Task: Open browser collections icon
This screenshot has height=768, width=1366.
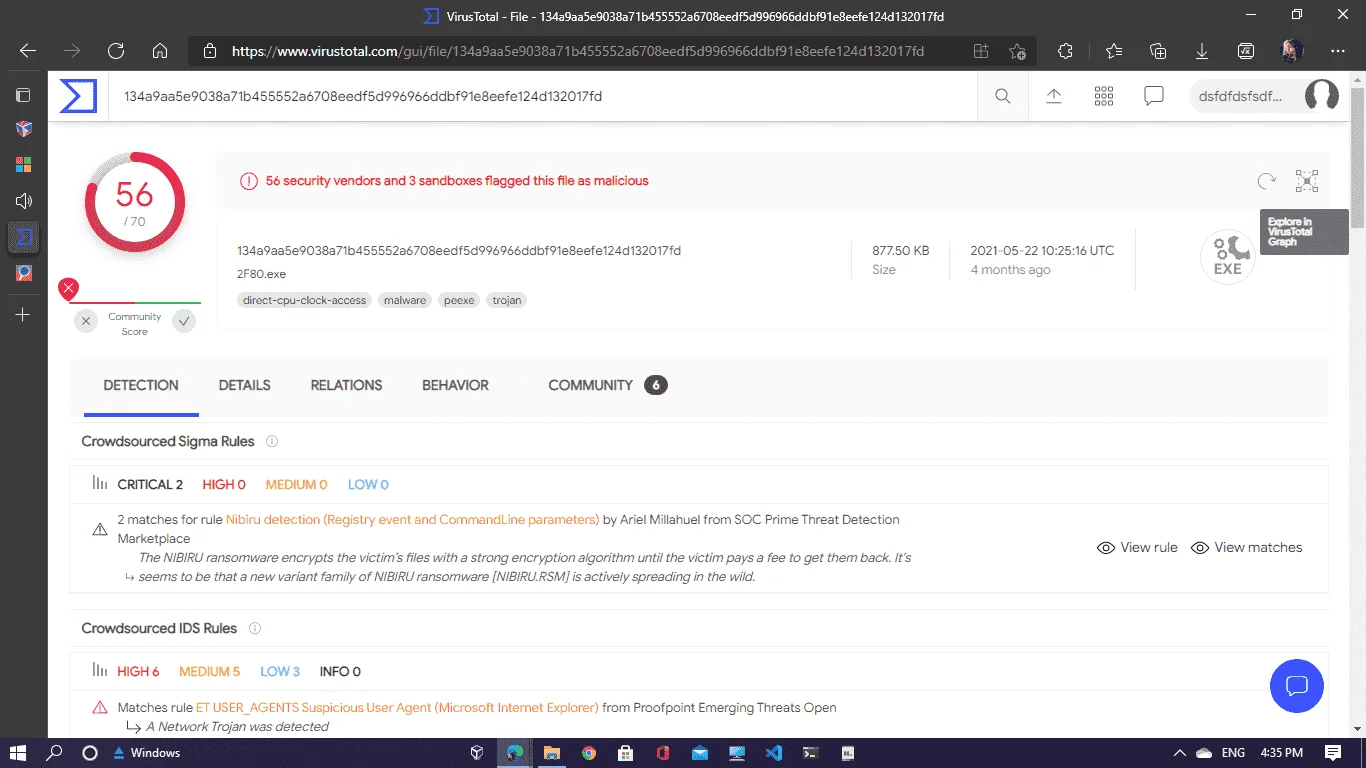Action: pyautogui.click(x=1158, y=51)
